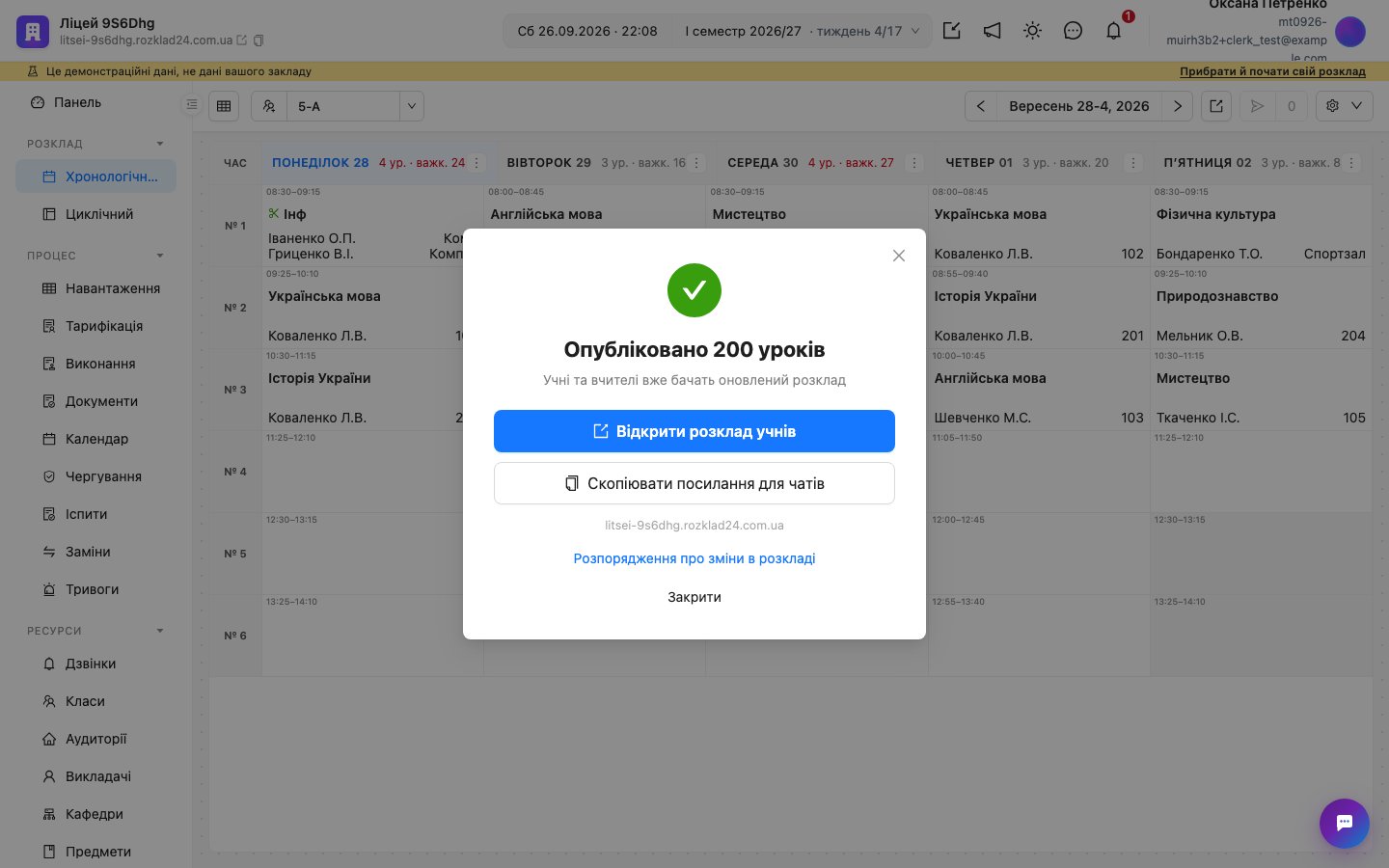The image size is (1389, 868).
Task: Switch to table grid view icon
Action: (224, 106)
